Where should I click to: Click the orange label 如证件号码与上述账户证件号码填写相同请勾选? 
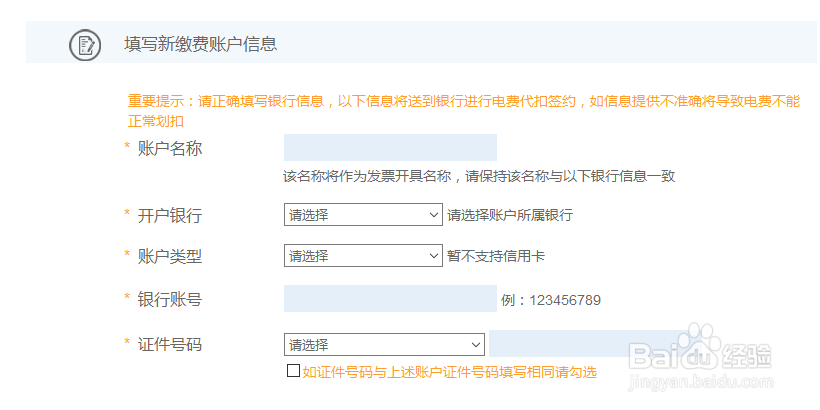449,372
